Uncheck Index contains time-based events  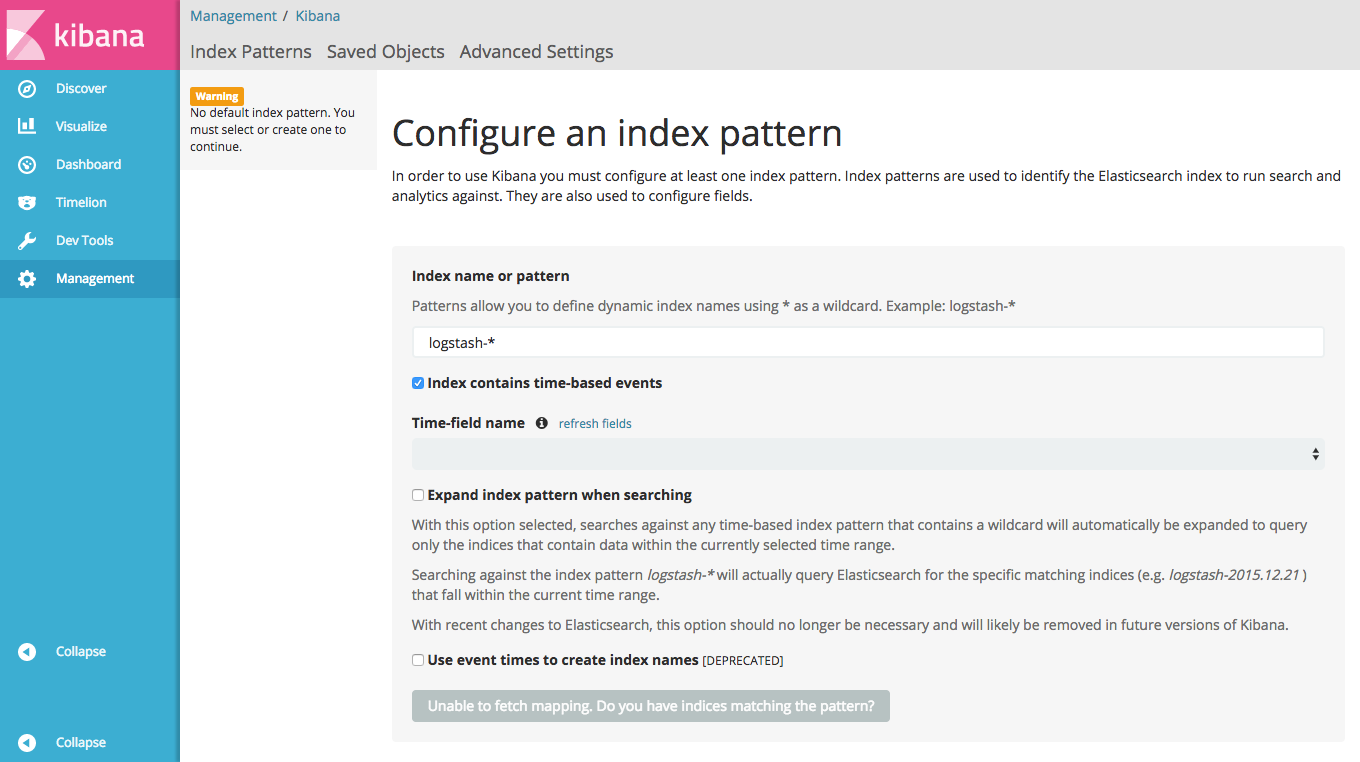click(418, 383)
